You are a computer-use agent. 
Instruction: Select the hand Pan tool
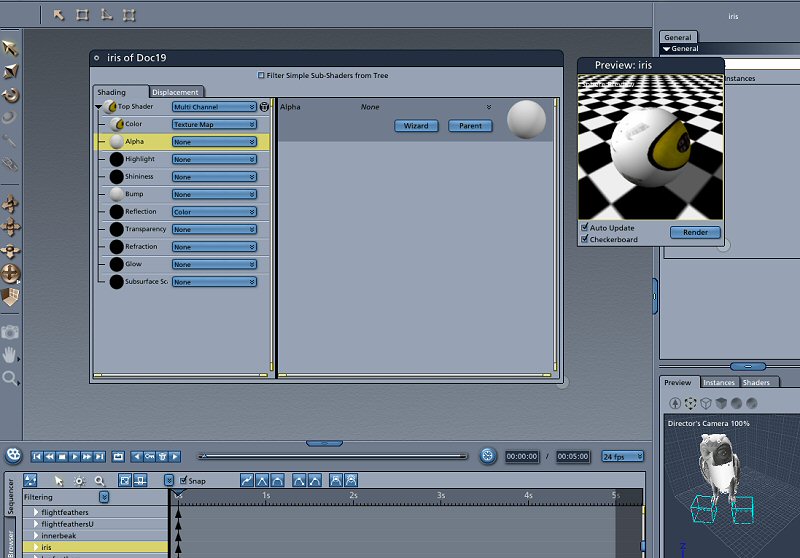click(11, 355)
